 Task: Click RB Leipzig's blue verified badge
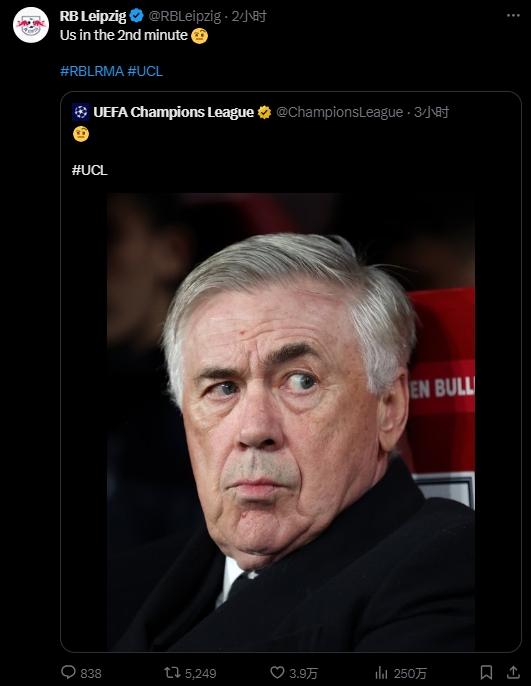(x=137, y=16)
